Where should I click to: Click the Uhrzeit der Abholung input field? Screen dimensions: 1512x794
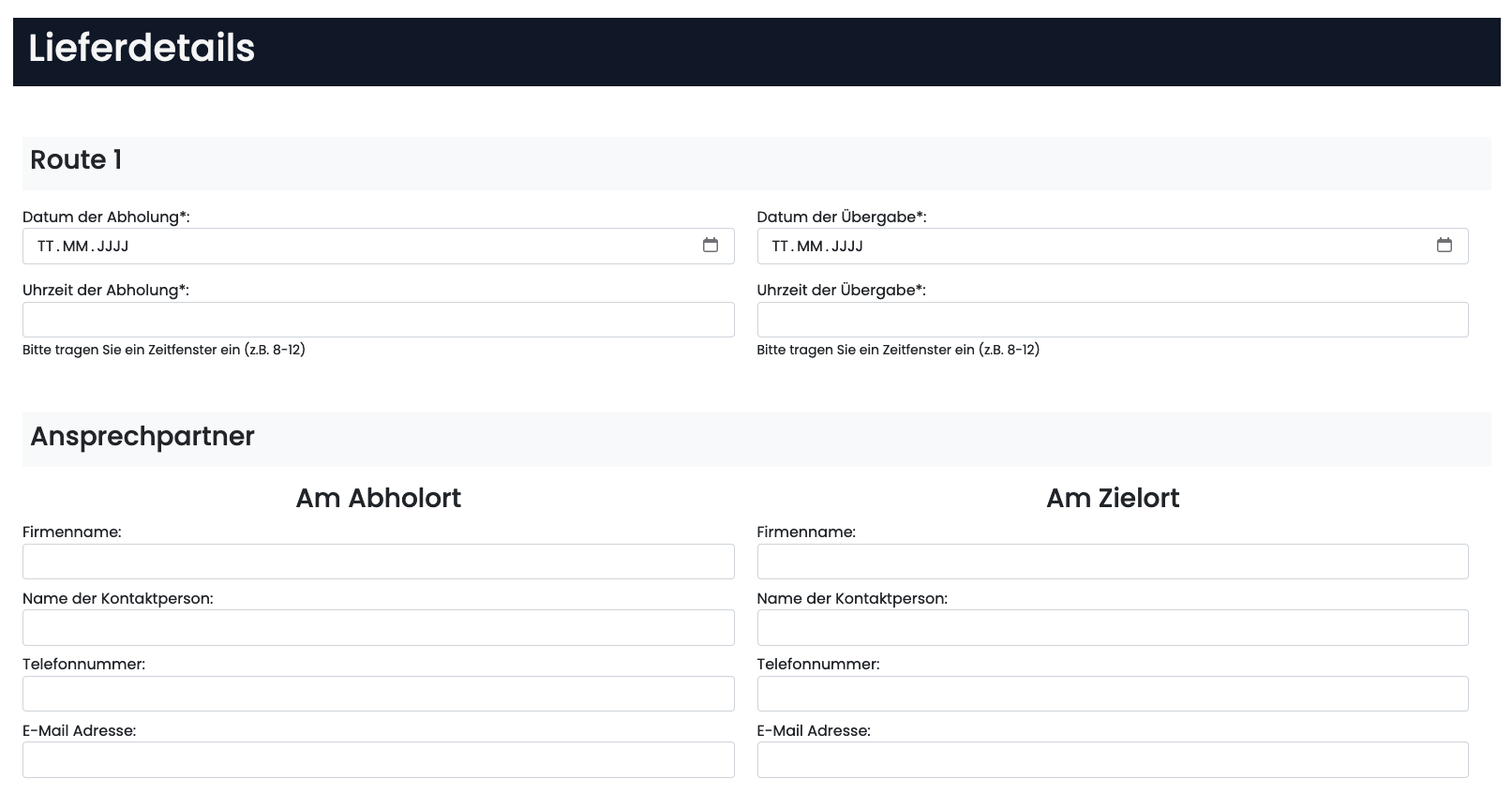[x=378, y=320]
